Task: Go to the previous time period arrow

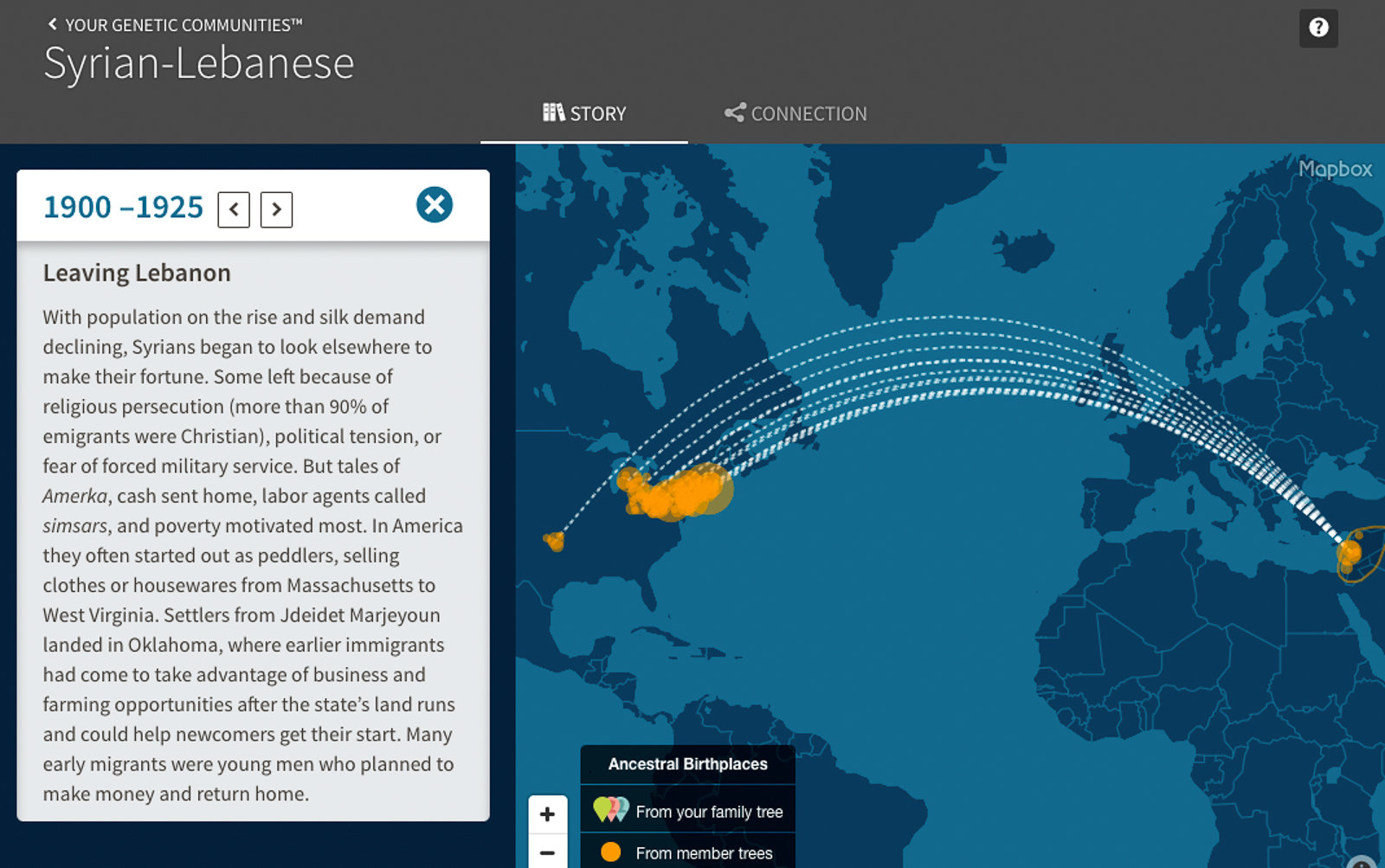Action: [234, 209]
